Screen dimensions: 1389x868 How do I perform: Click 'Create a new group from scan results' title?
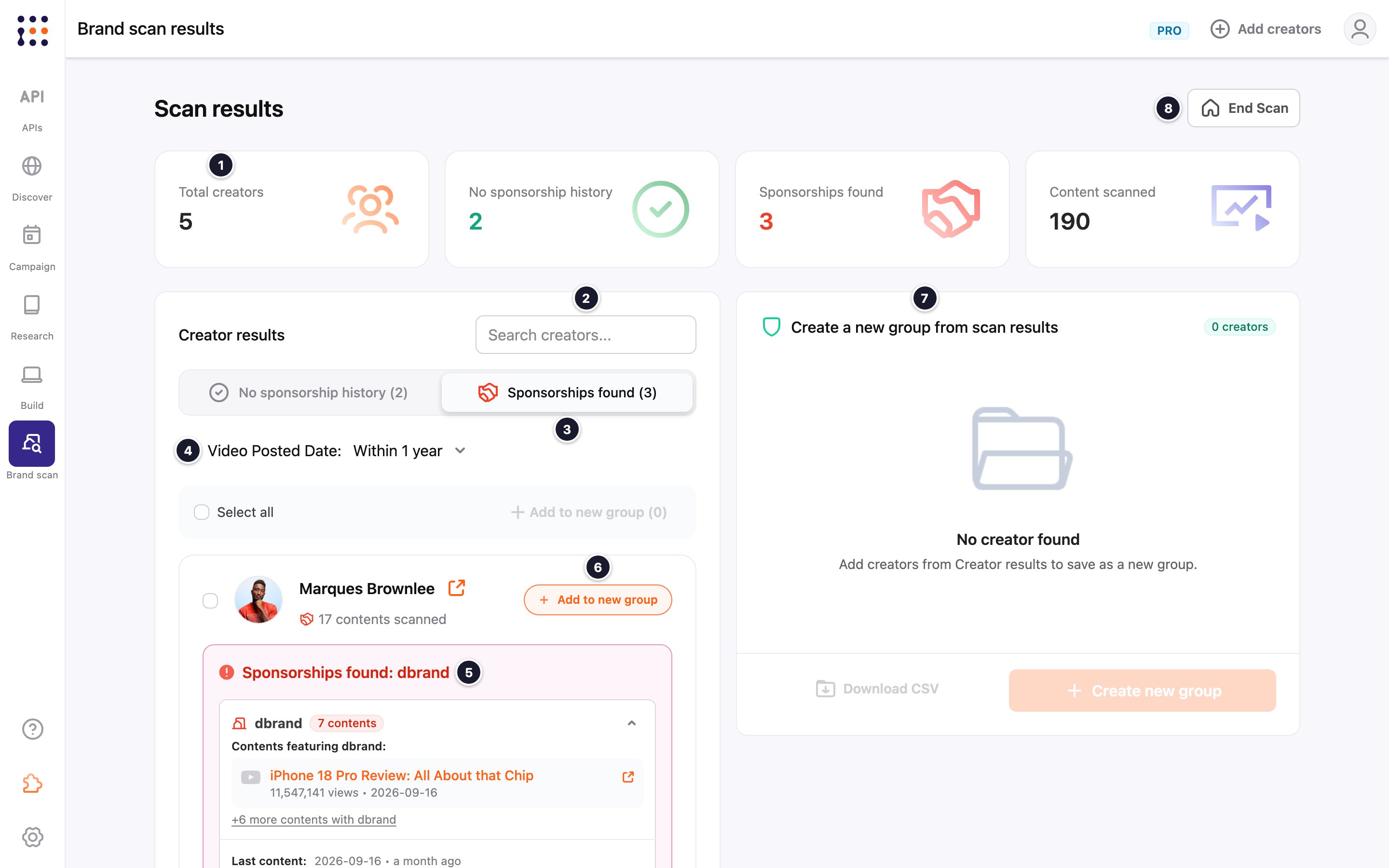click(x=924, y=327)
